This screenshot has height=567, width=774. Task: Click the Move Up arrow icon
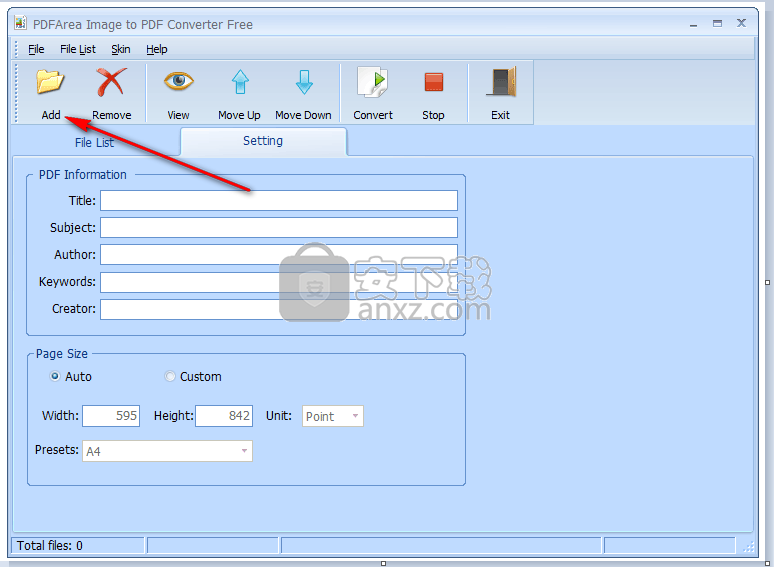coord(240,82)
